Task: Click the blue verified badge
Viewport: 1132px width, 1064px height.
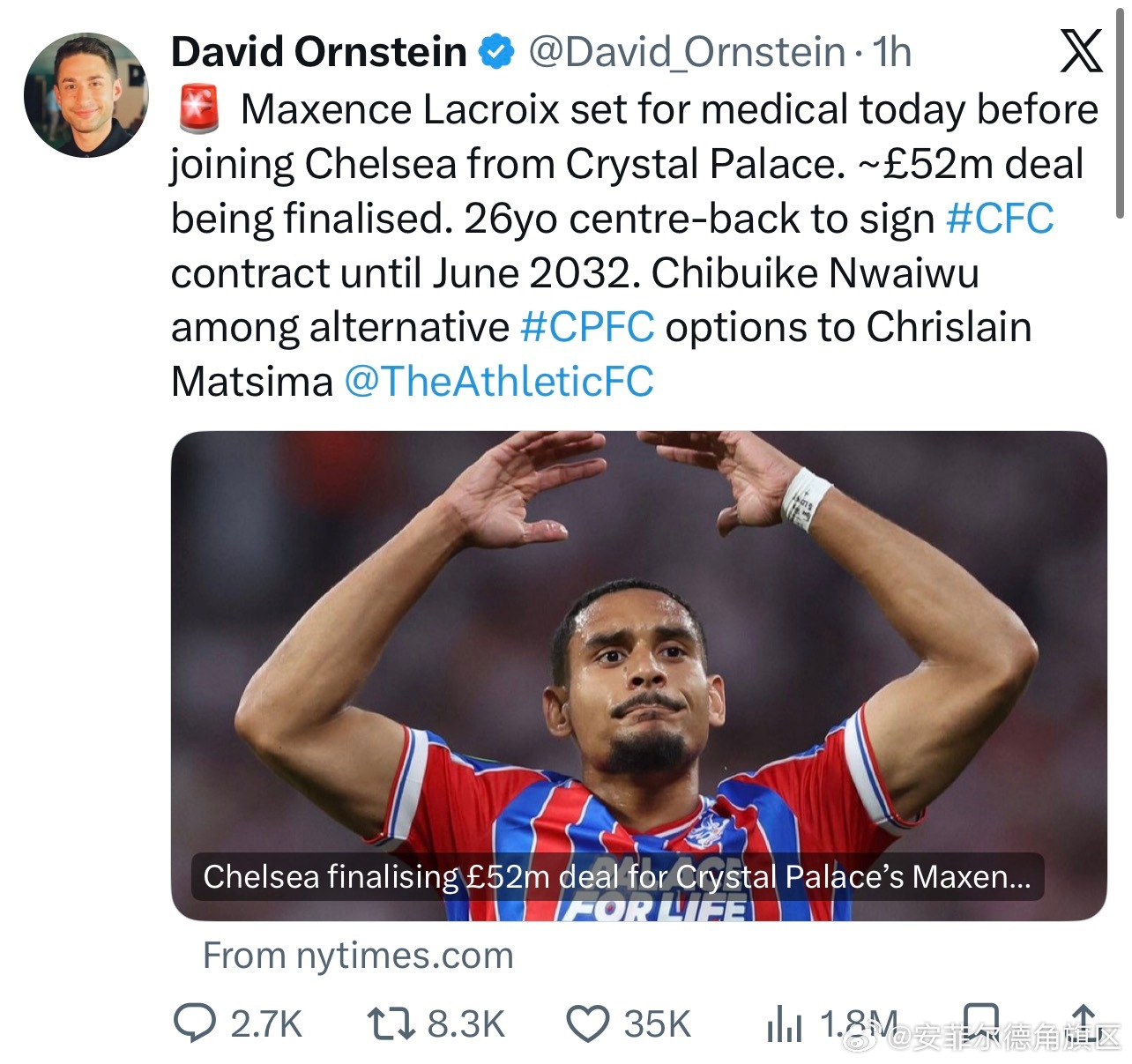Action: (496, 52)
